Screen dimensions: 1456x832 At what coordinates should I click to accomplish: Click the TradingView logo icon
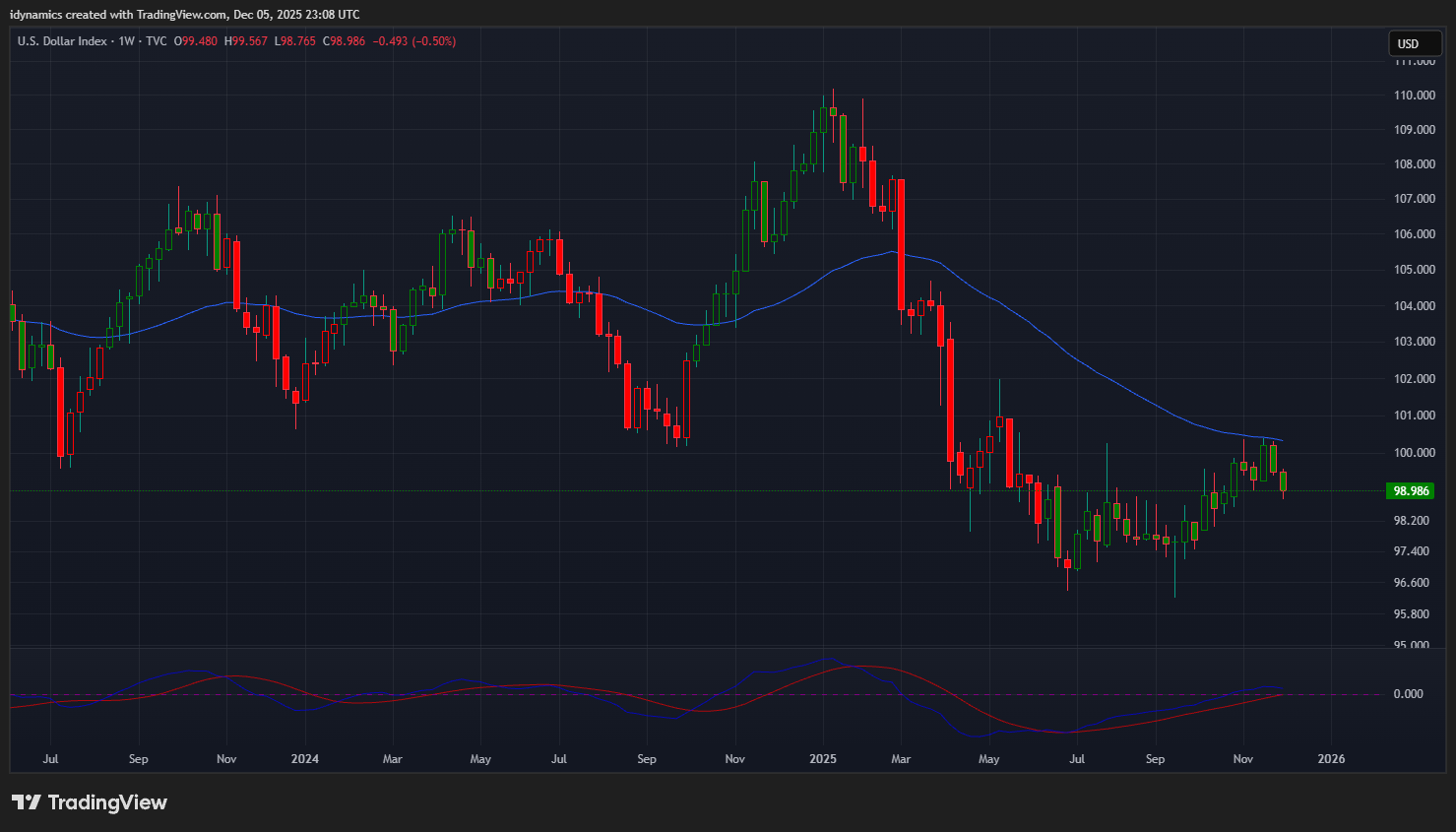click(26, 802)
